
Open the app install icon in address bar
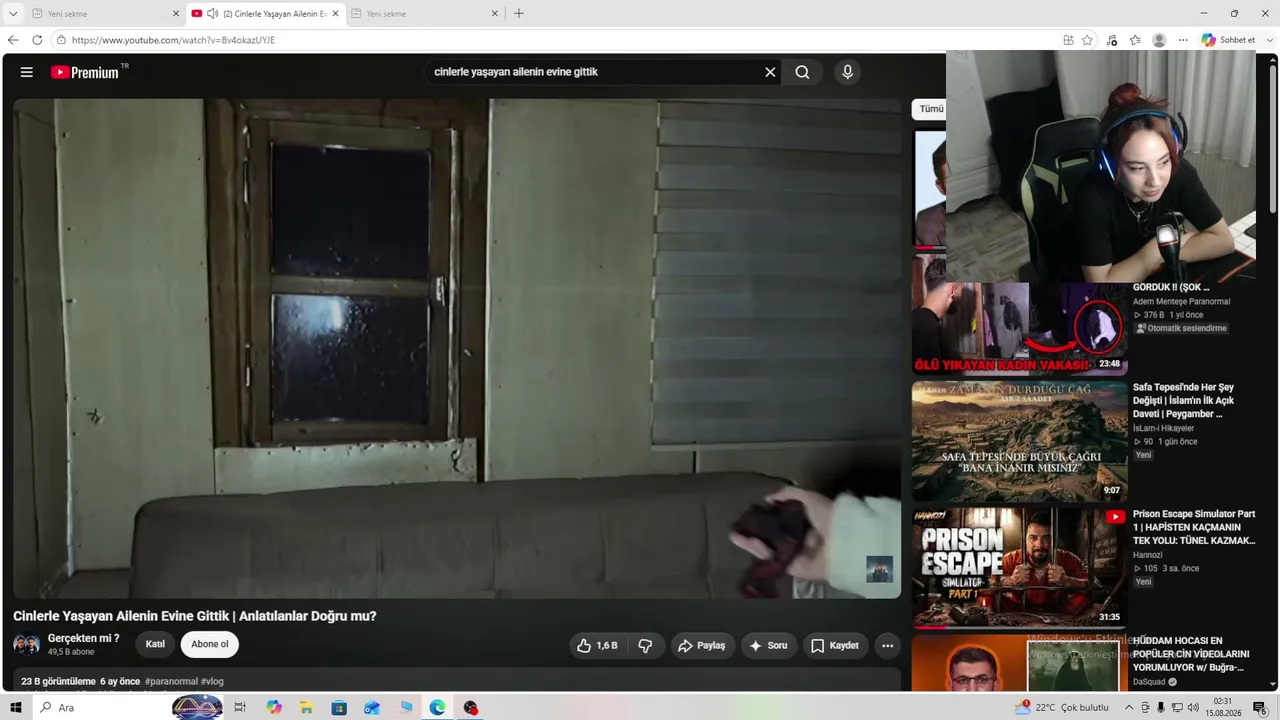tap(1068, 40)
